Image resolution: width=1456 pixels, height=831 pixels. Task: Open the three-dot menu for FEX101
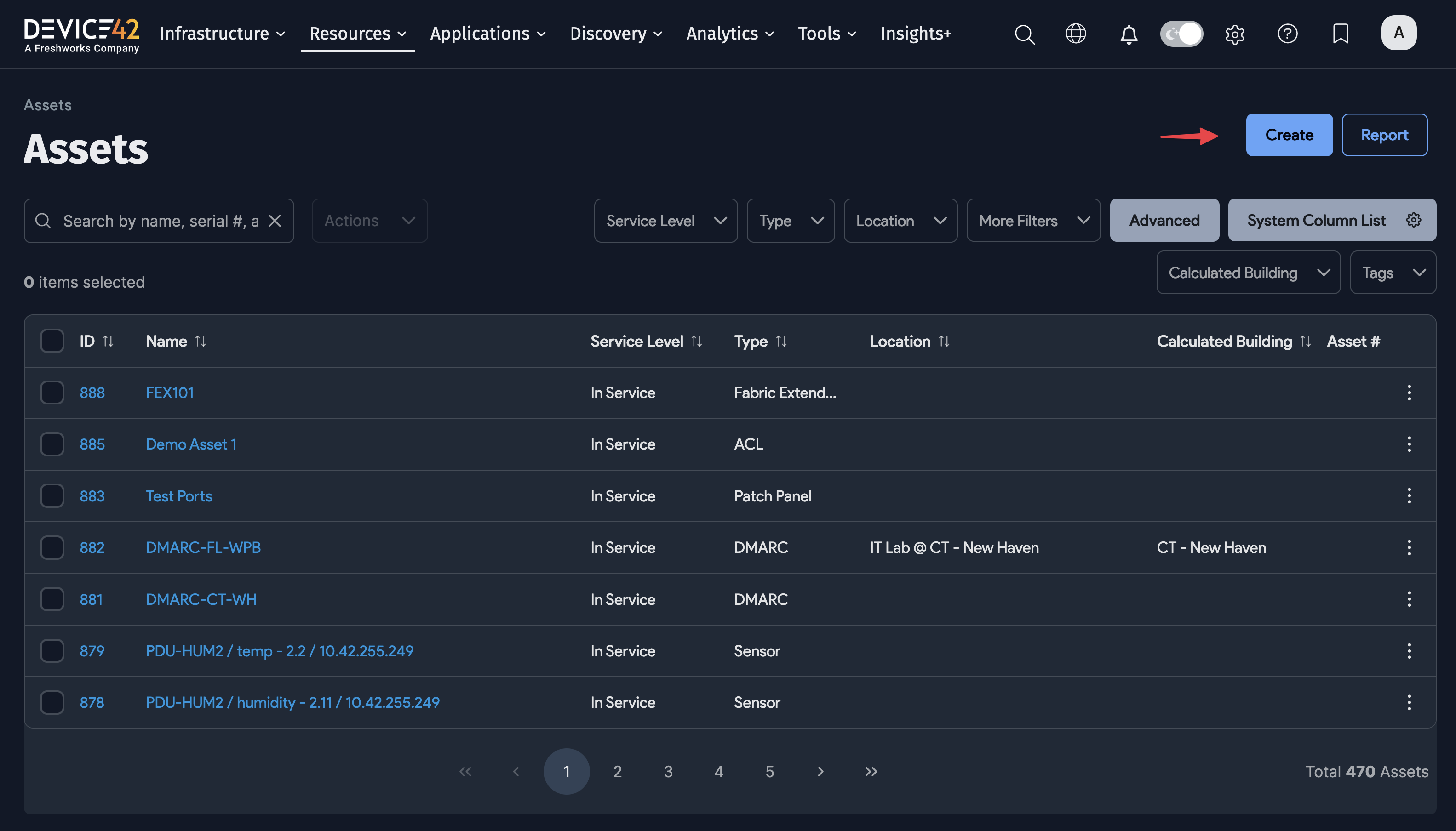coord(1410,393)
